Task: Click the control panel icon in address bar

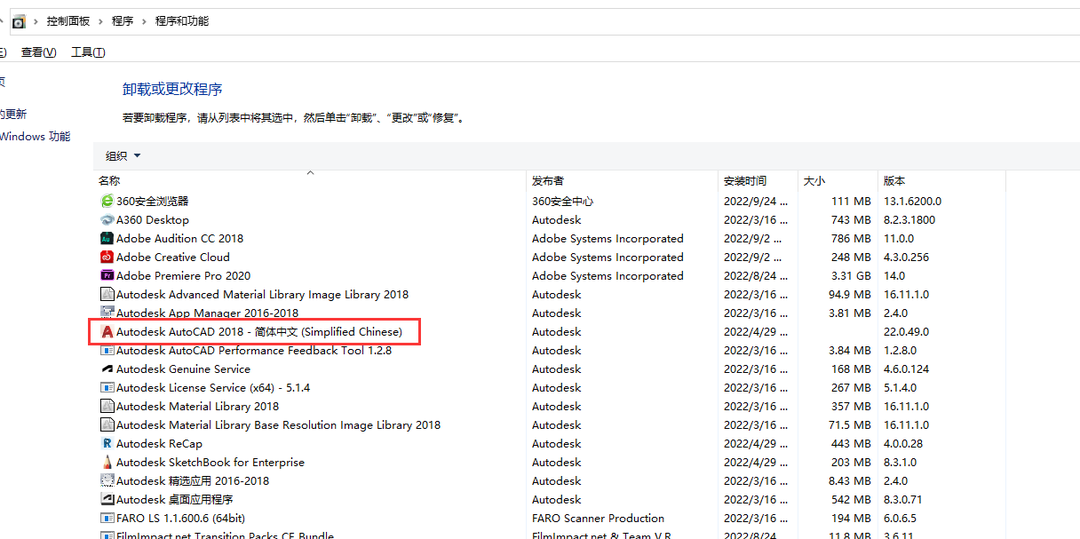Action: tap(19, 21)
